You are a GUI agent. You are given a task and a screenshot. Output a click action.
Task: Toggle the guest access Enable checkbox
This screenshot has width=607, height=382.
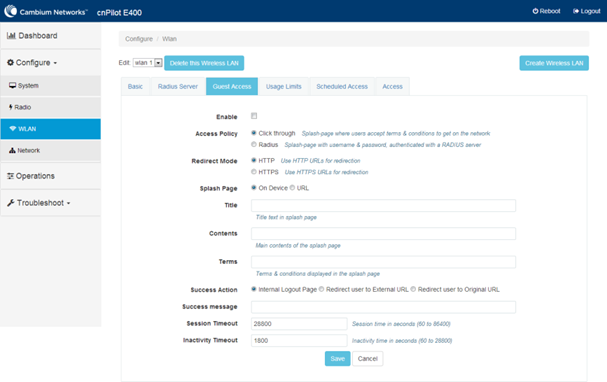pos(254,116)
